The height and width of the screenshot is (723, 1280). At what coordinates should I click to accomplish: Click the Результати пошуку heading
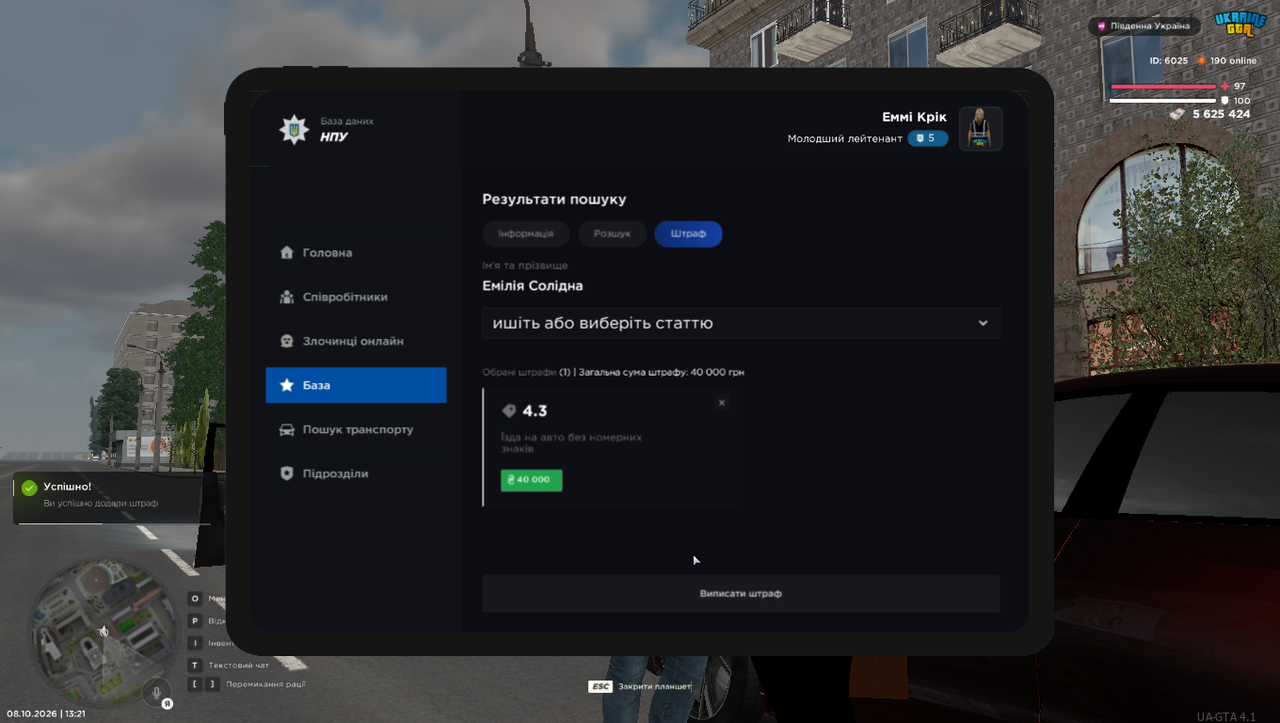coord(554,200)
